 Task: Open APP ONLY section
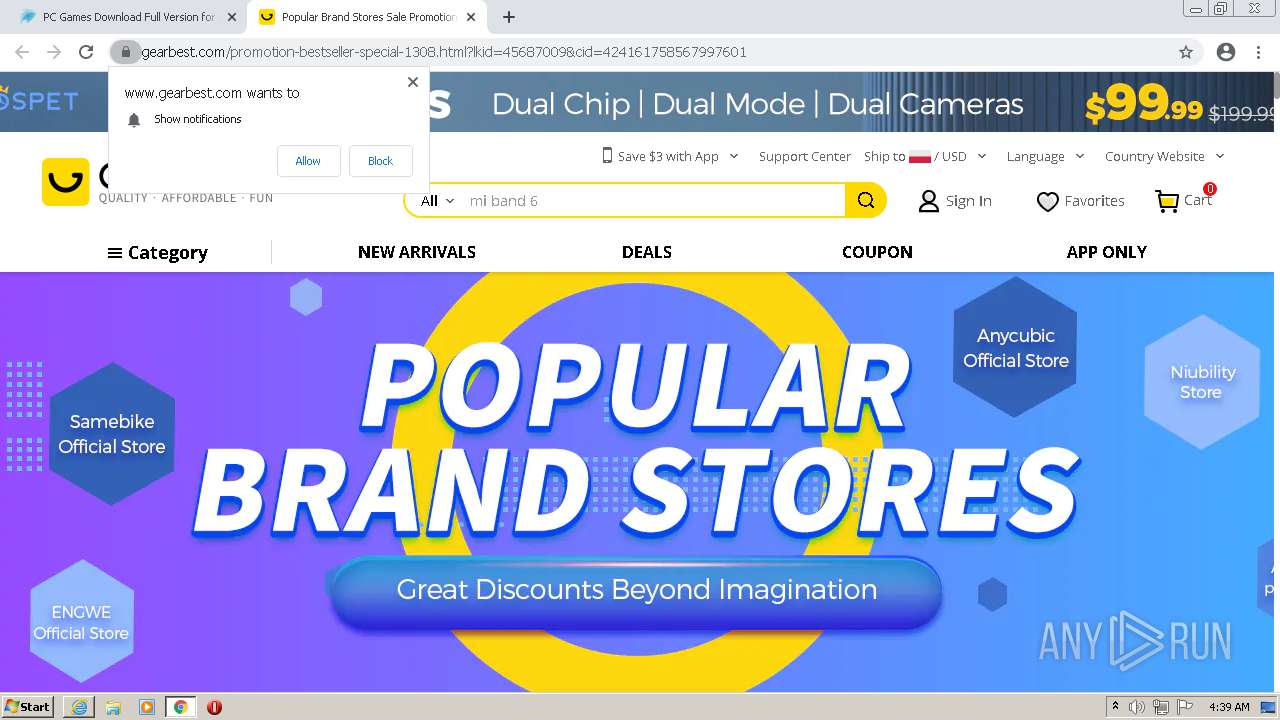[x=1107, y=252]
